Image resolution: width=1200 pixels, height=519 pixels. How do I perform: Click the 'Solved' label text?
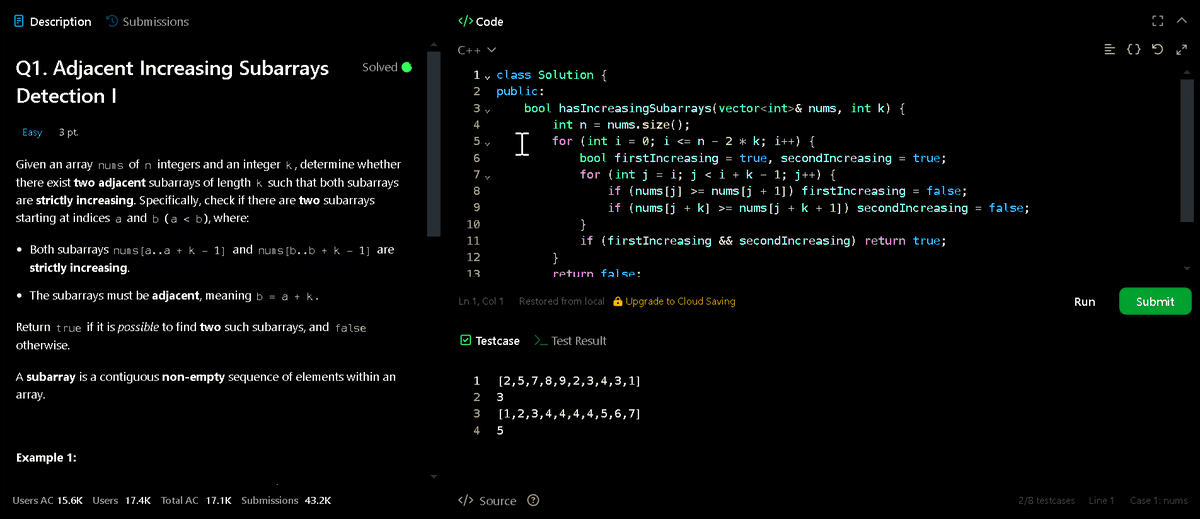(x=380, y=68)
